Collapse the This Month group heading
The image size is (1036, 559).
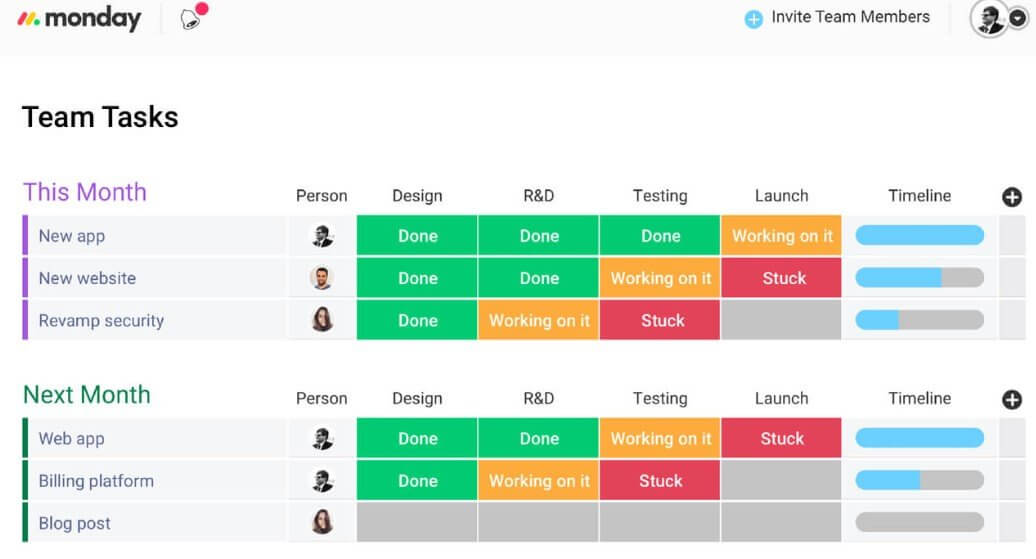(85, 192)
